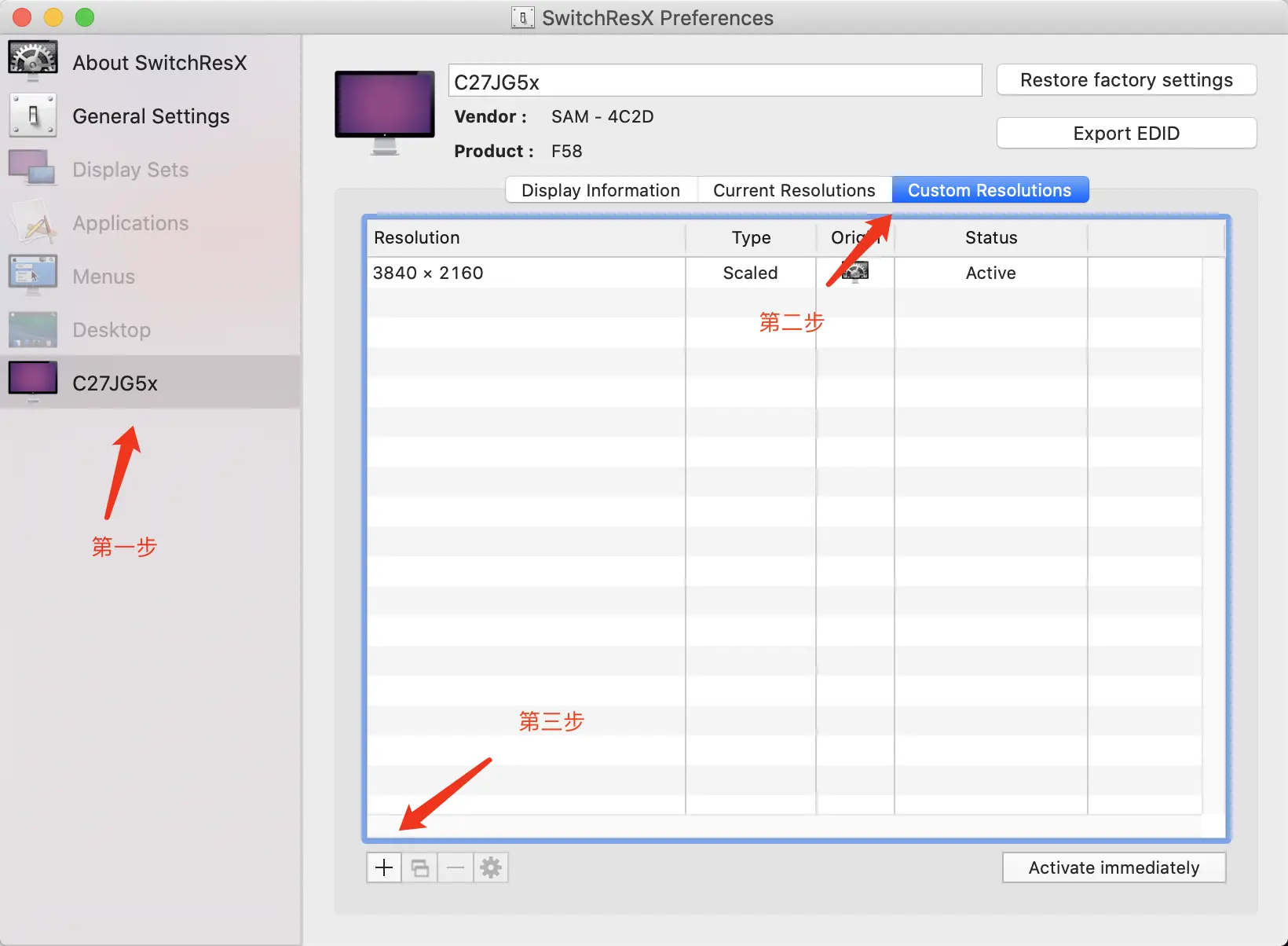Screen dimensions: 1288x946
Task: Click the green zoom window button
Action: tap(85, 17)
